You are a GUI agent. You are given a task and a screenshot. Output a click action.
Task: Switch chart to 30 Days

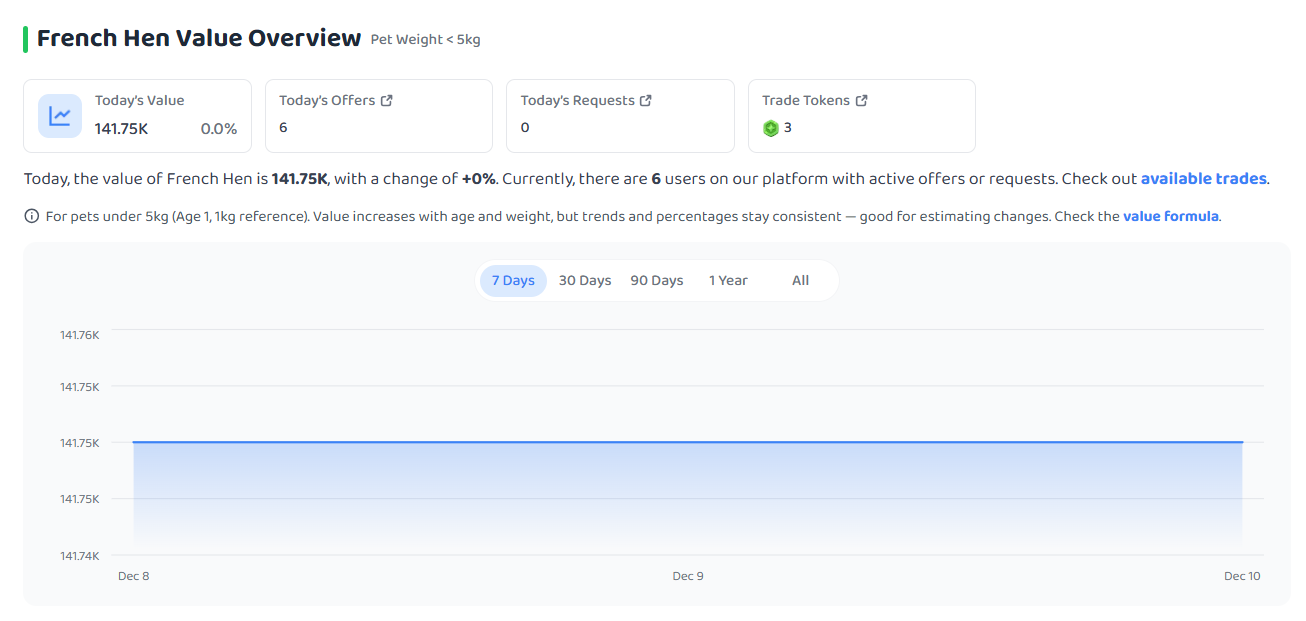point(585,281)
